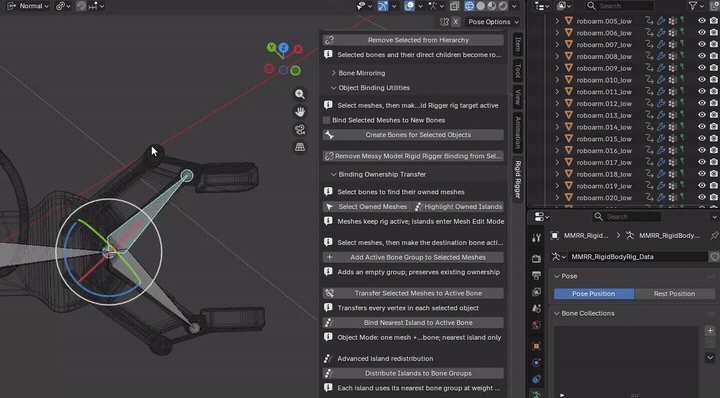Screen dimensions: 720x398
Task: Open the Pose Options dropdown
Action: click(x=493, y=22)
